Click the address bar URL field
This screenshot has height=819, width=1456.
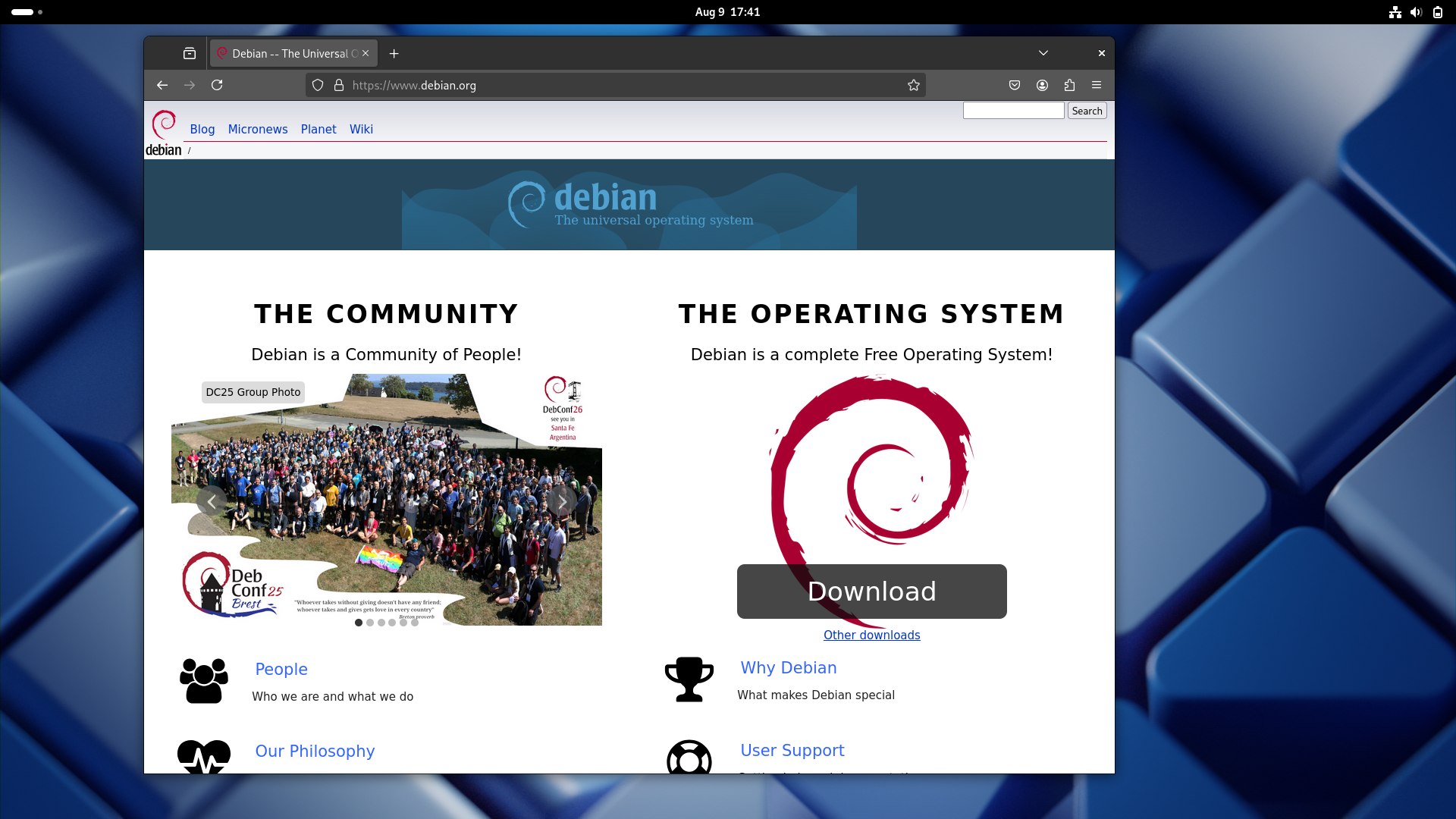616,85
